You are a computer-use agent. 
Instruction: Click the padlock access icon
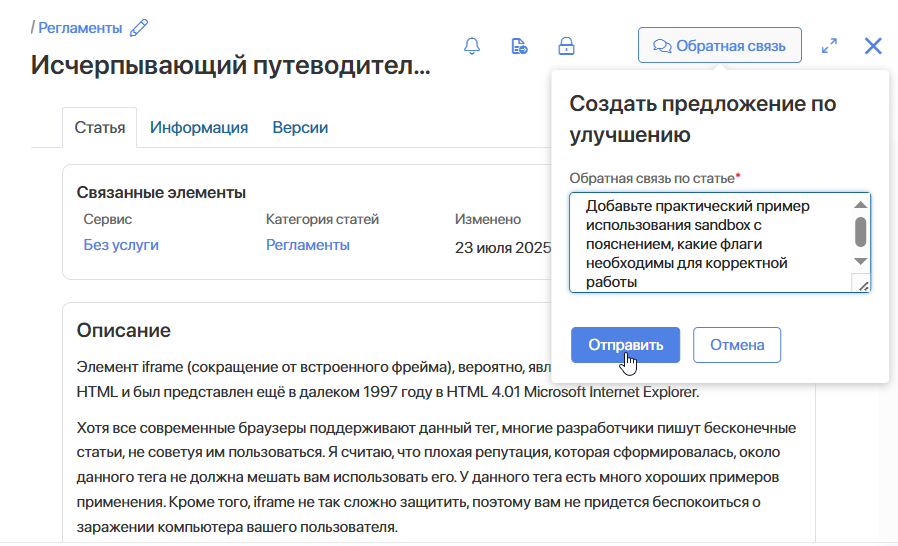(566, 46)
